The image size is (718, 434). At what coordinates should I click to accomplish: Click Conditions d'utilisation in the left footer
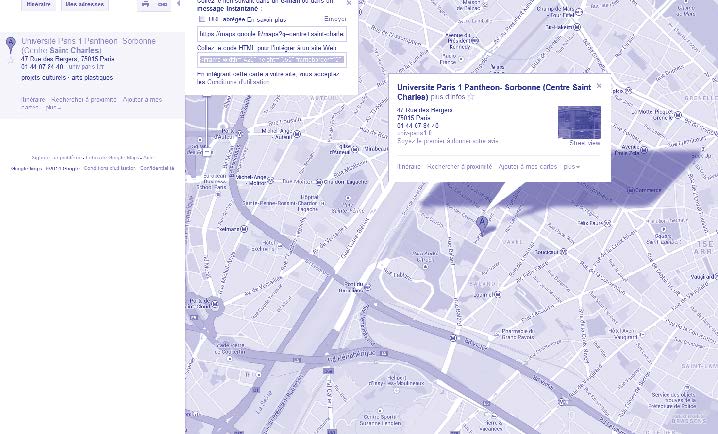tap(109, 168)
